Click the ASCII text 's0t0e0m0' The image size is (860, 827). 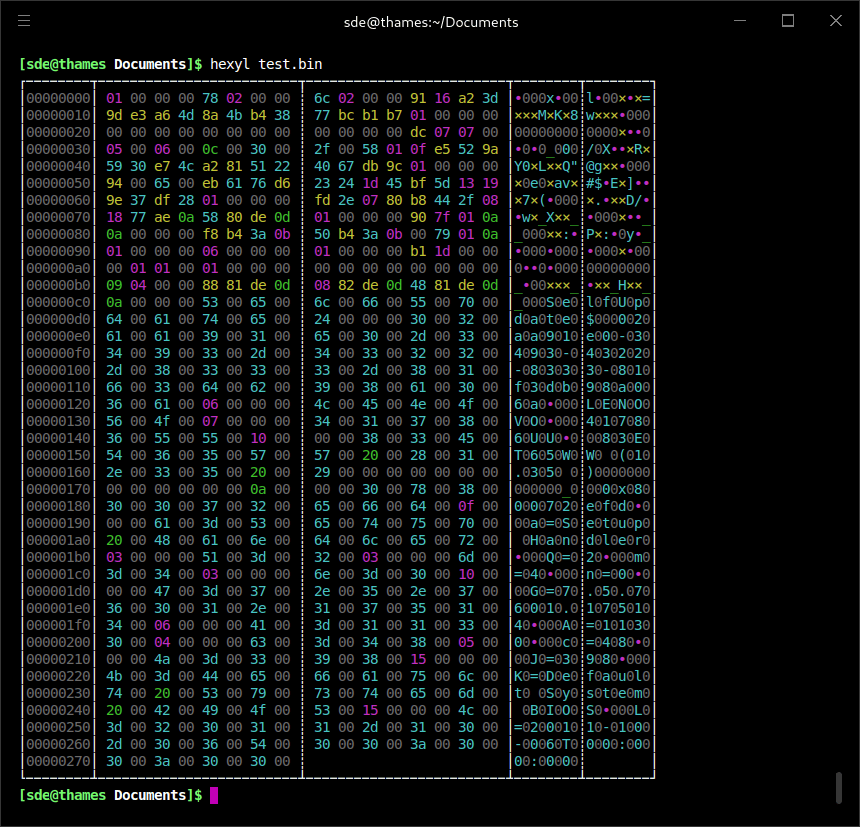tap(618, 693)
